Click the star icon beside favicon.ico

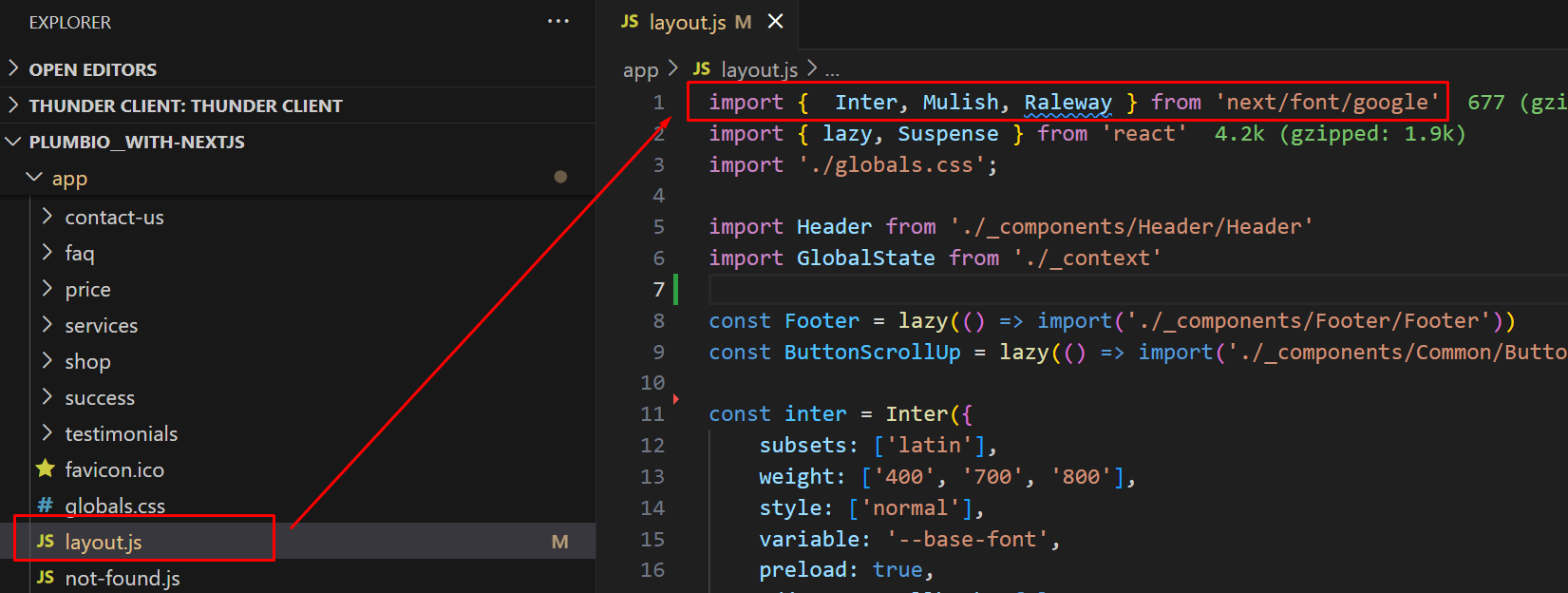pyautogui.click(x=45, y=469)
